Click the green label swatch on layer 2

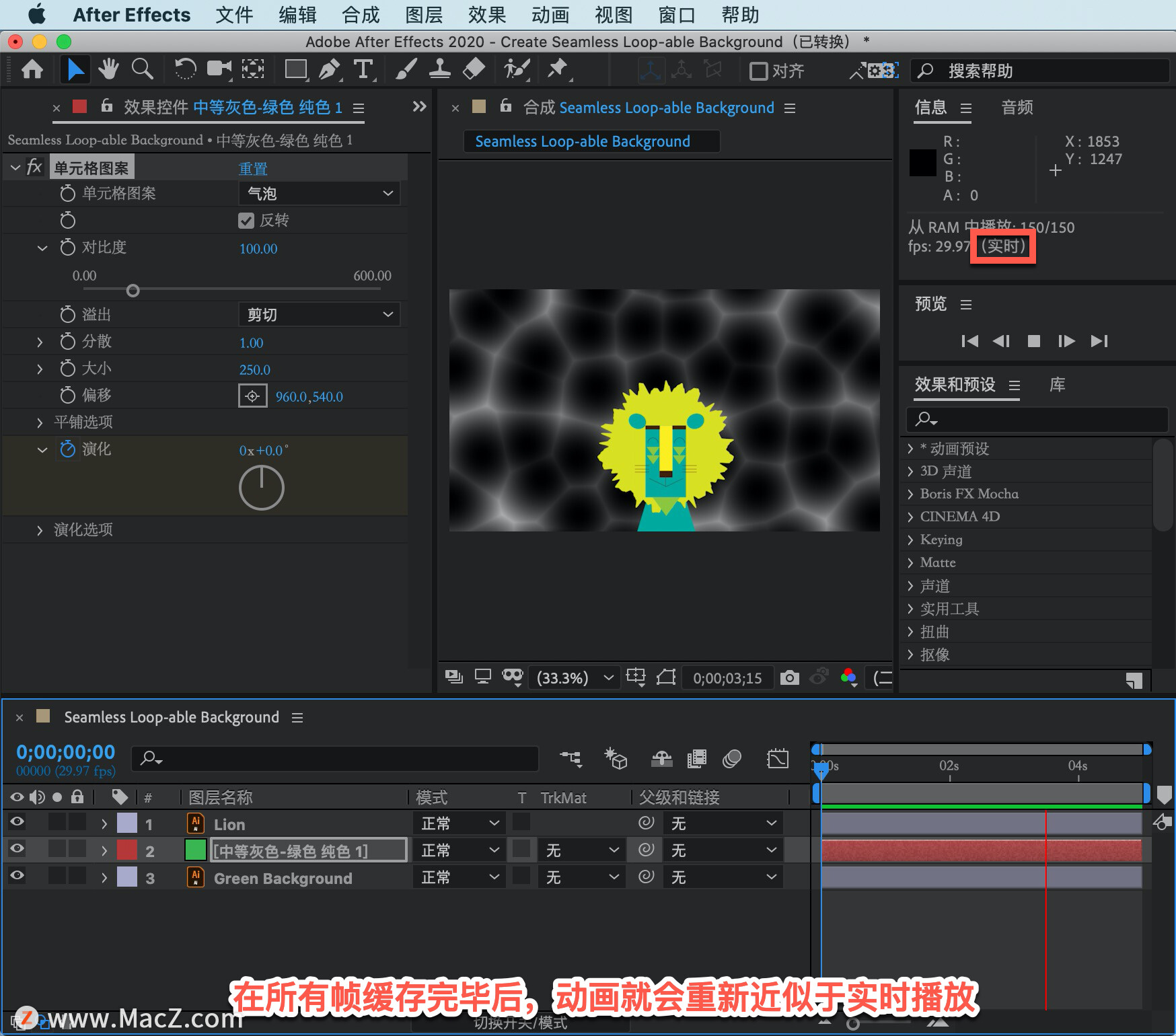pyautogui.click(x=195, y=850)
